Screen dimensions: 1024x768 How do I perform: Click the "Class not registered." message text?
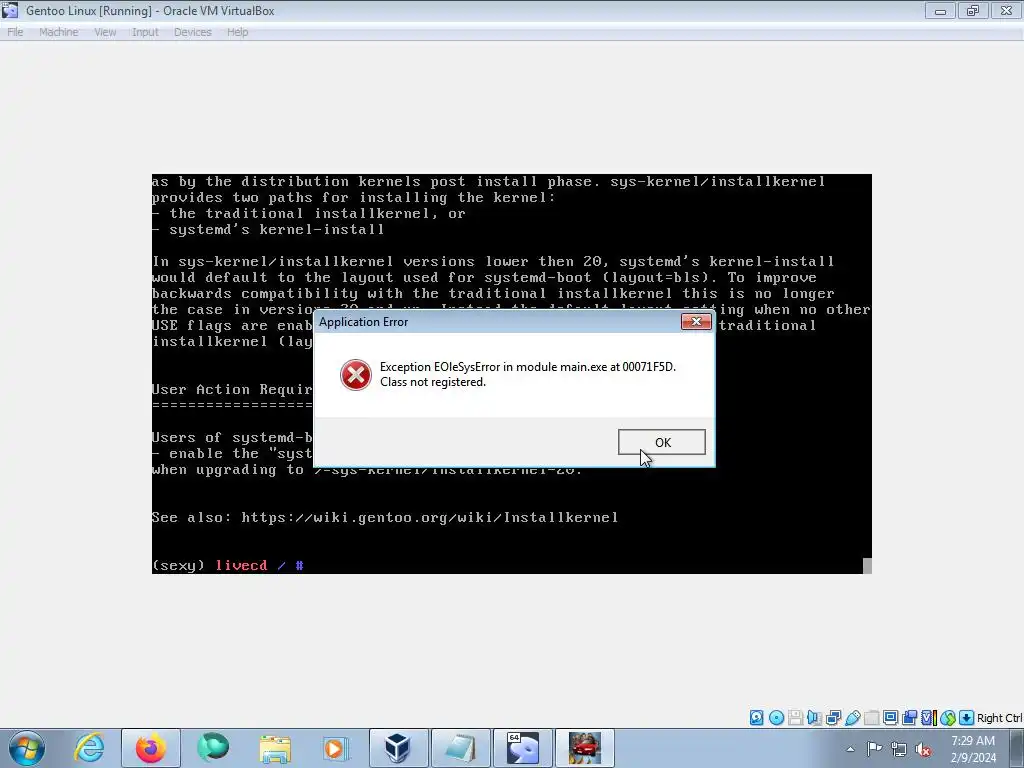[433, 382]
